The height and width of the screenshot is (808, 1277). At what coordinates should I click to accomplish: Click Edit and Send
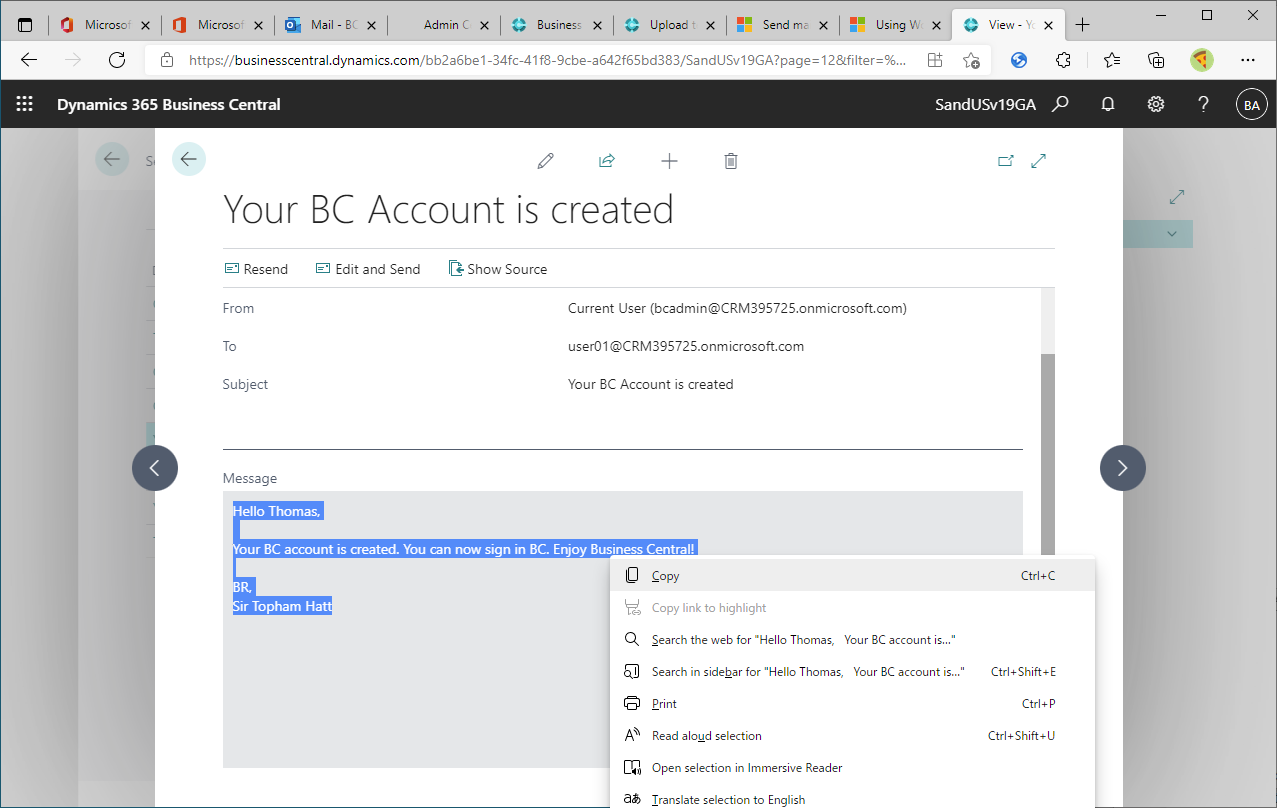[x=368, y=268]
